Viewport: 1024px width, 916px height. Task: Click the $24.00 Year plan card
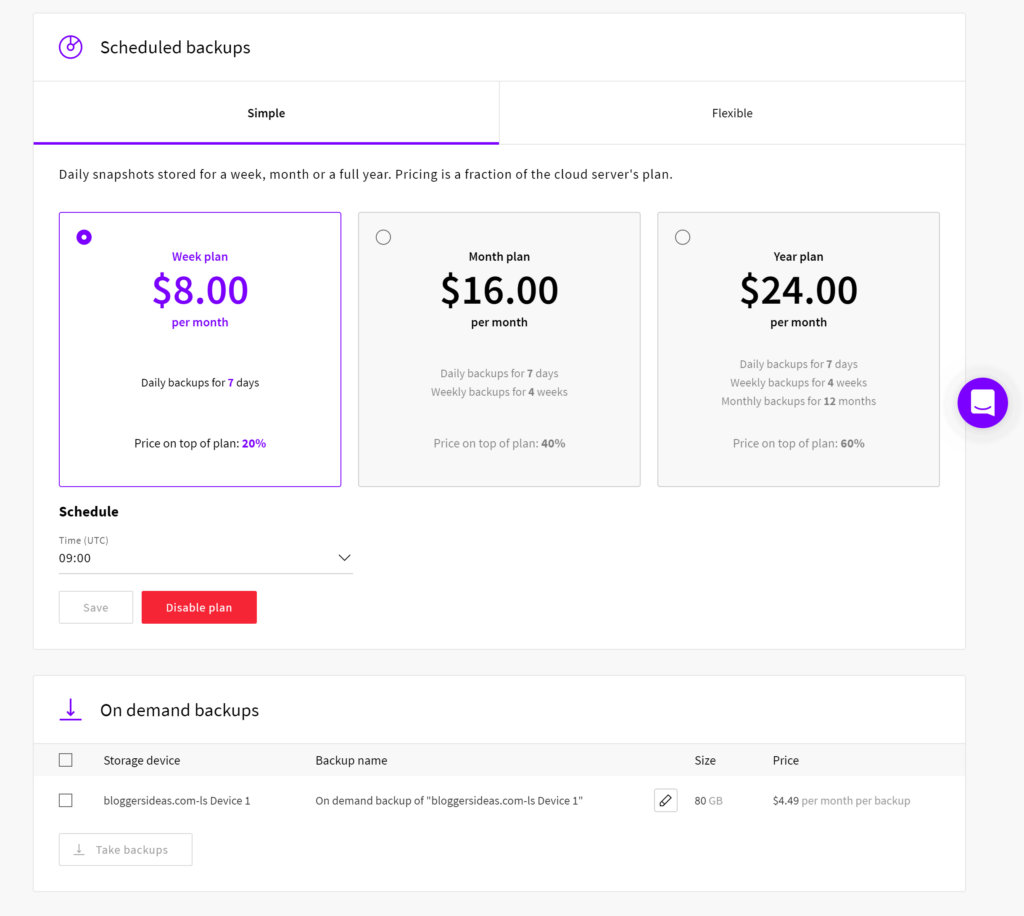click(798, 350)
